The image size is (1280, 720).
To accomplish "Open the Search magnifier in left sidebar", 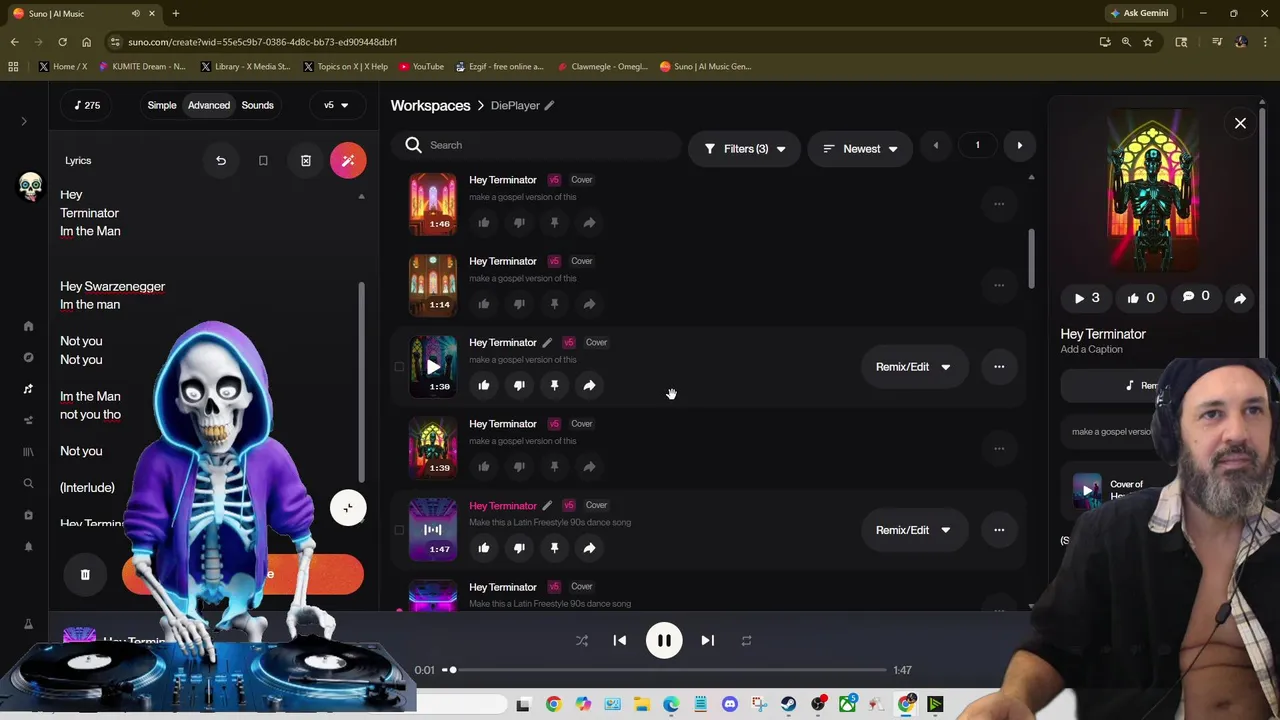I will click(28, 483).
